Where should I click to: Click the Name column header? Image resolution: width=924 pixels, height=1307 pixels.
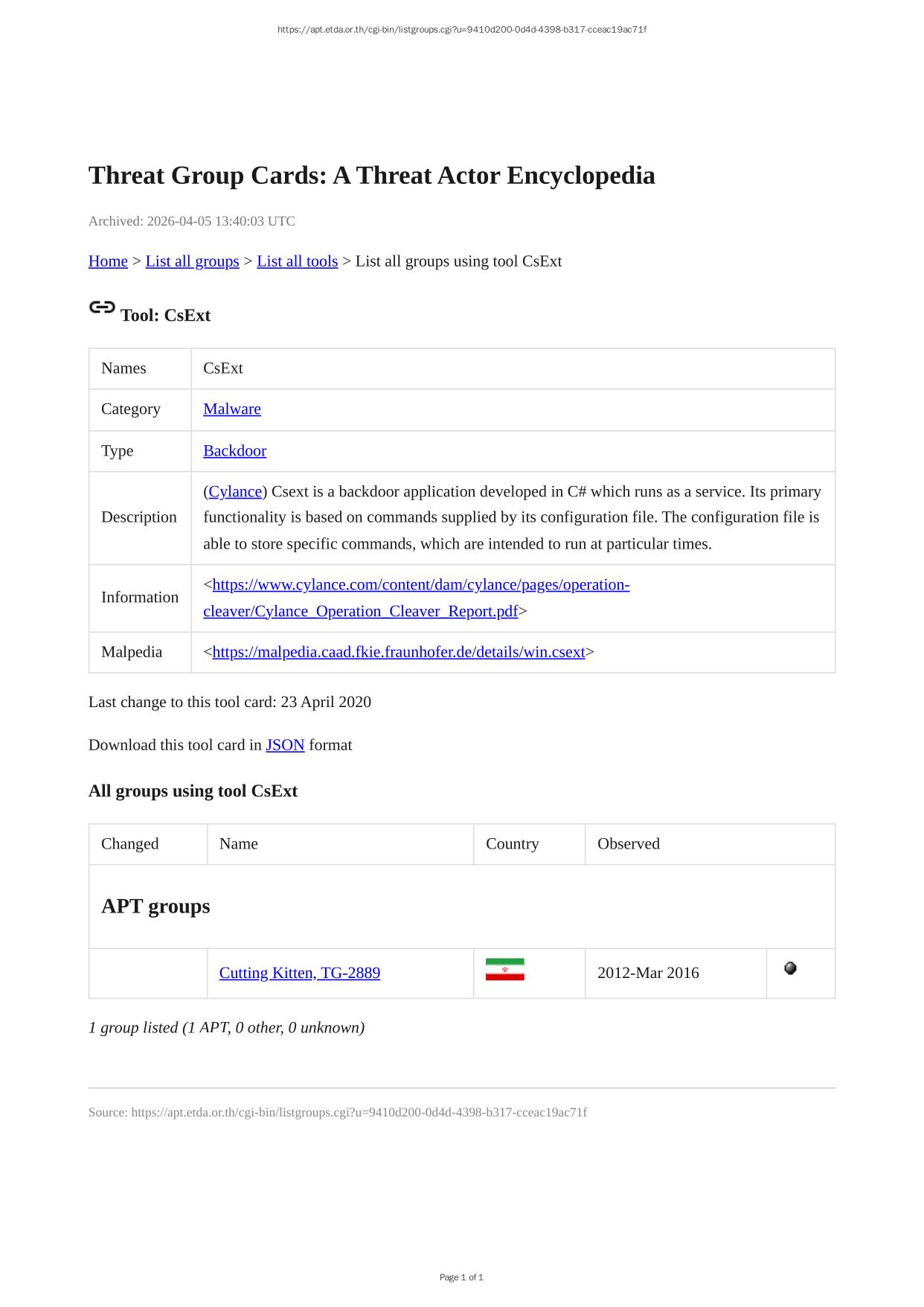(x=239, y=844)
